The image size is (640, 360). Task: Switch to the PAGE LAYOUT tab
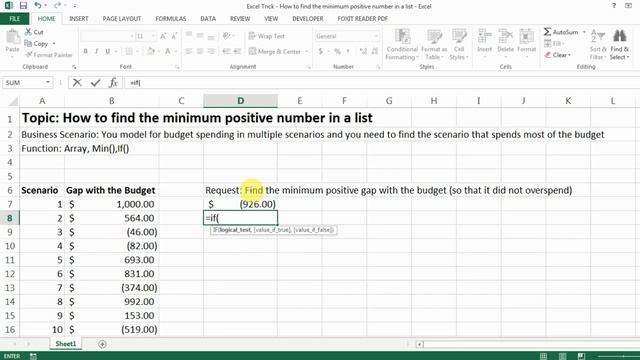[x=122, y=19]
